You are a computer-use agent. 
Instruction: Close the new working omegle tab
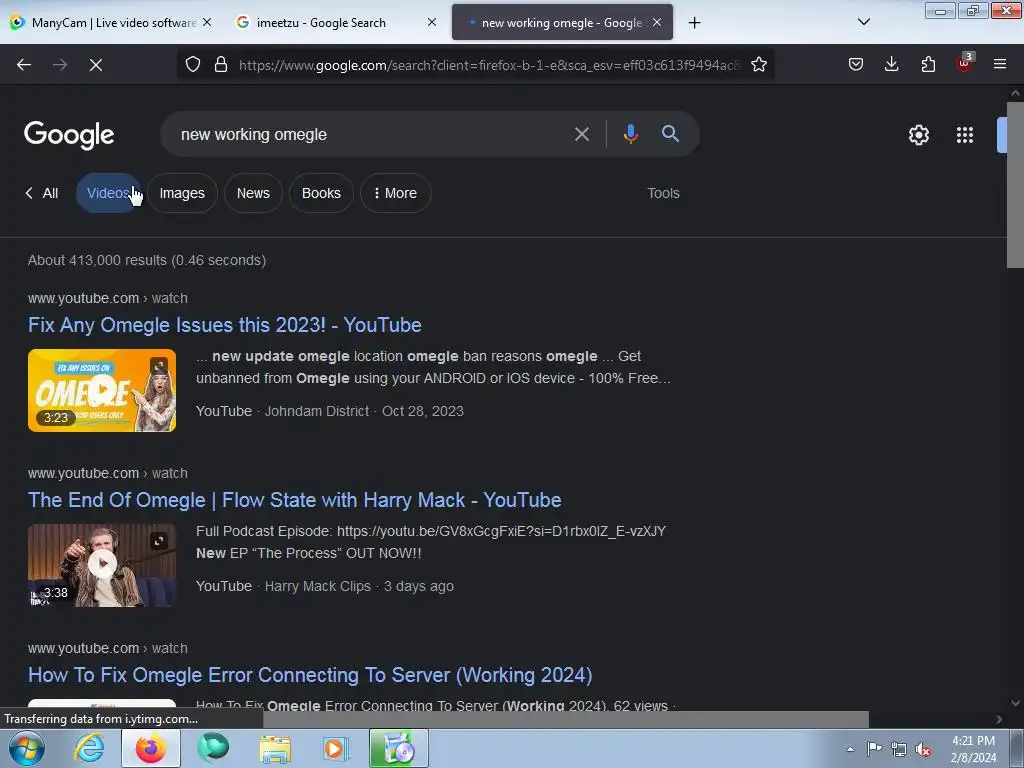tap(657, 23)
